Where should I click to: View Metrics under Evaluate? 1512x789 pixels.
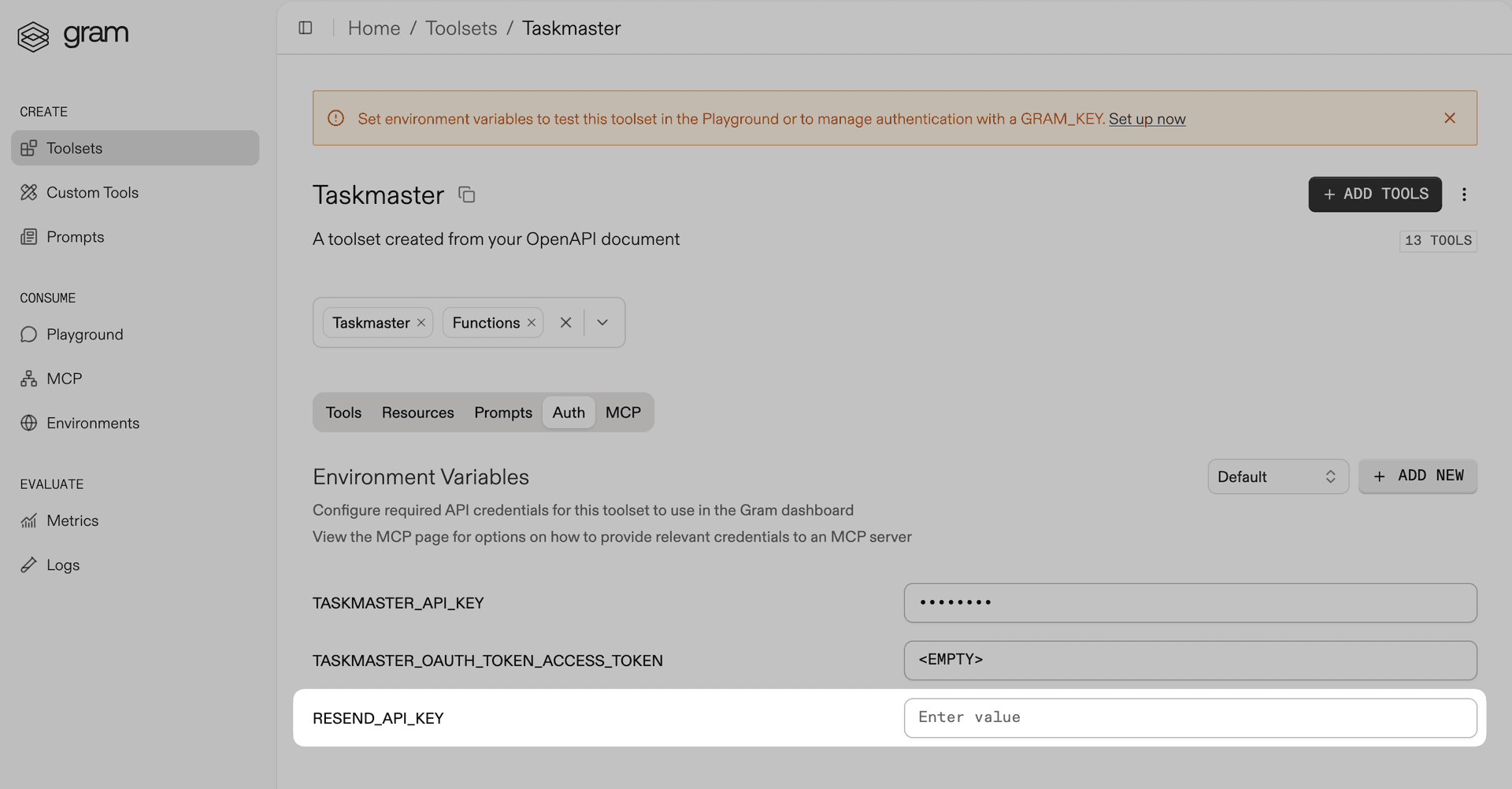point(72,520)
